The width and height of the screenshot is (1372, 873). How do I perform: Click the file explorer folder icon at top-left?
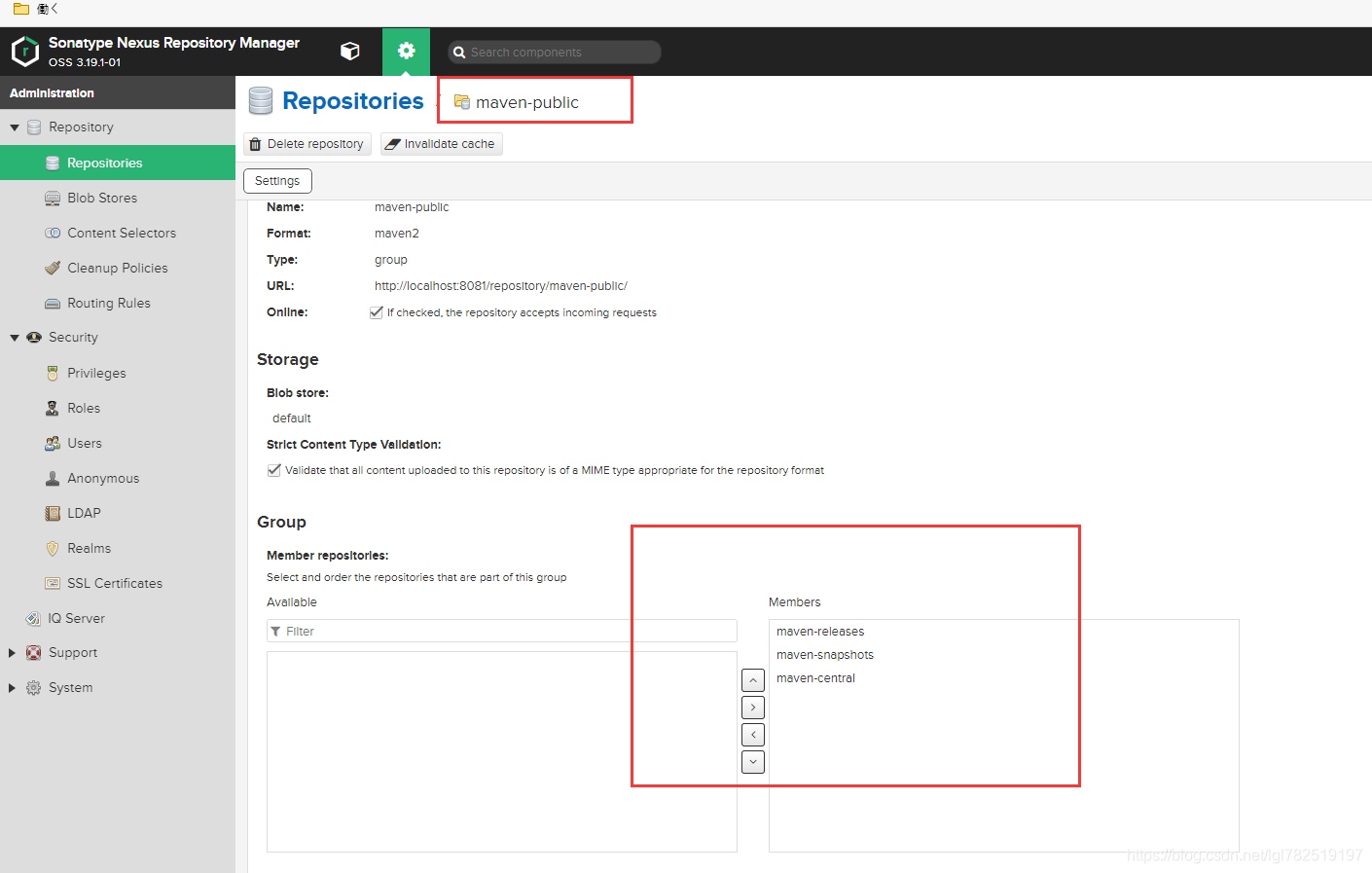point(20,9)
